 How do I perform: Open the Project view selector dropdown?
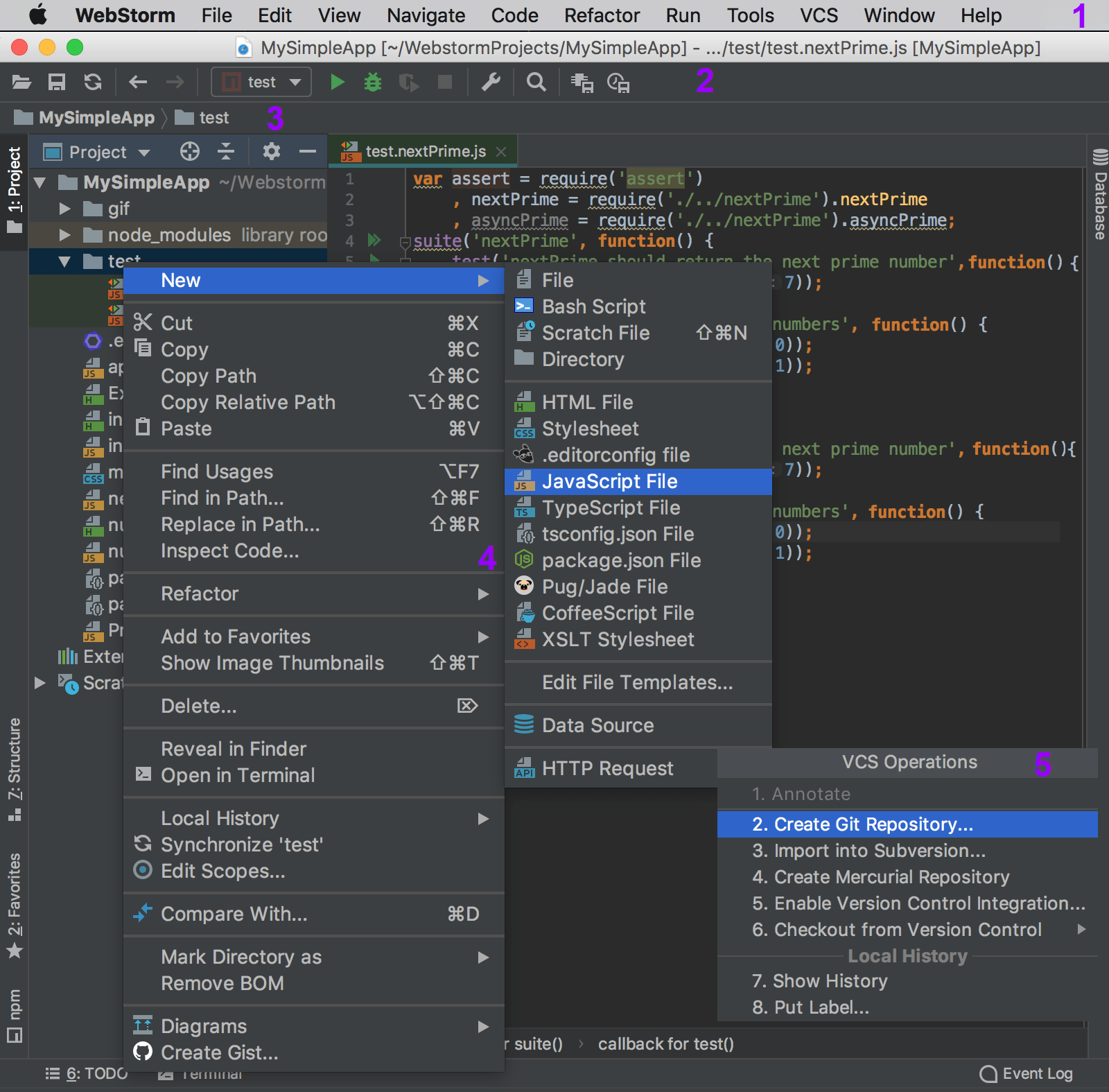[x=97, y=152]
